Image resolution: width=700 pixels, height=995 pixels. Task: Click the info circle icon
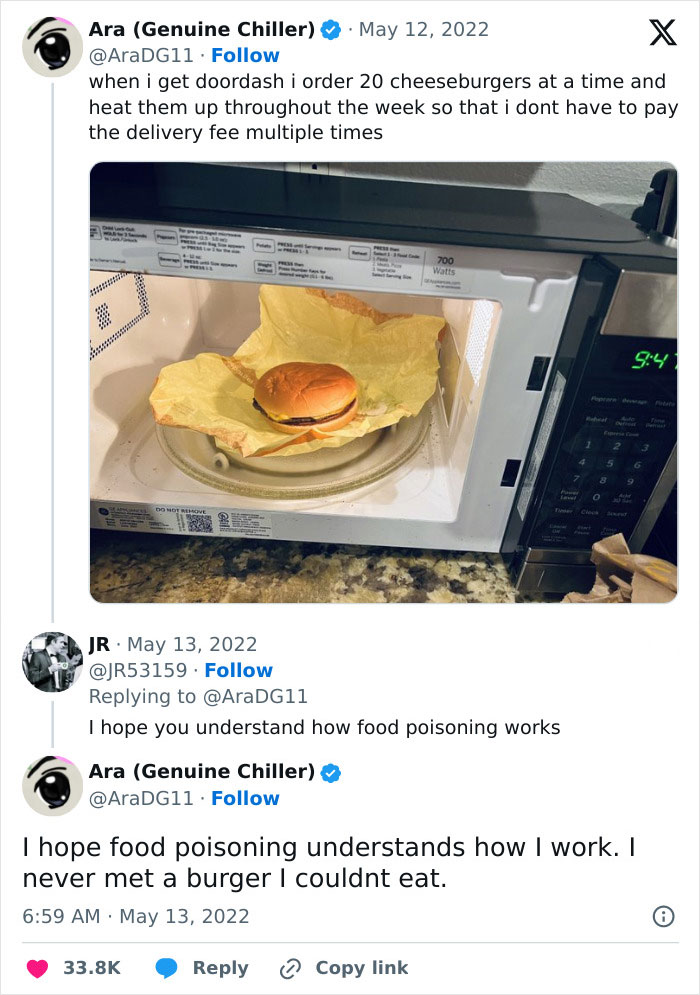tap(662, 916)
